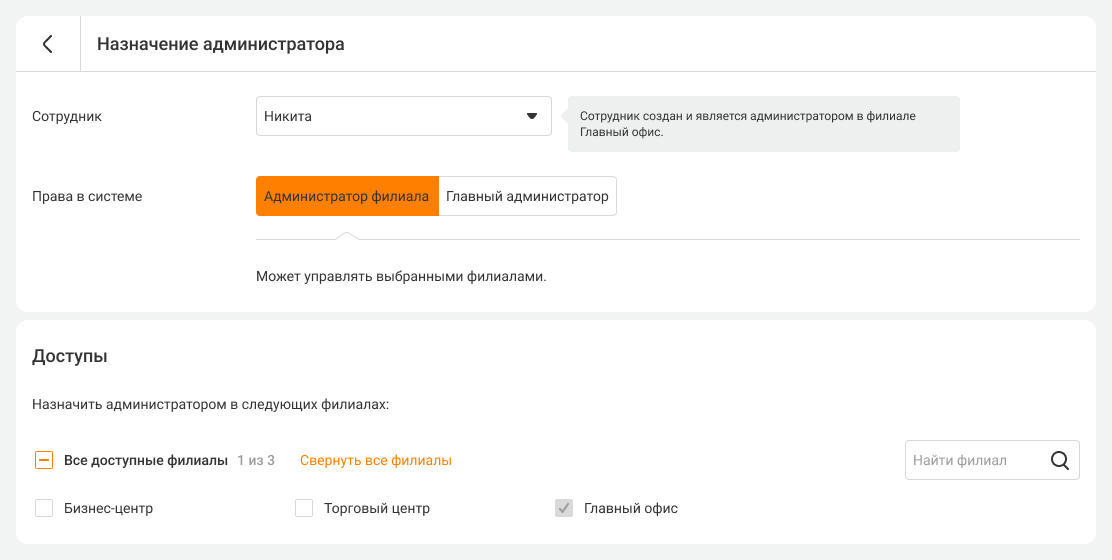Image resolution: width=1112 pixels, height=560 pixels.
Task: Check the Торговый центр checkbox
Action: click(304, 508)
